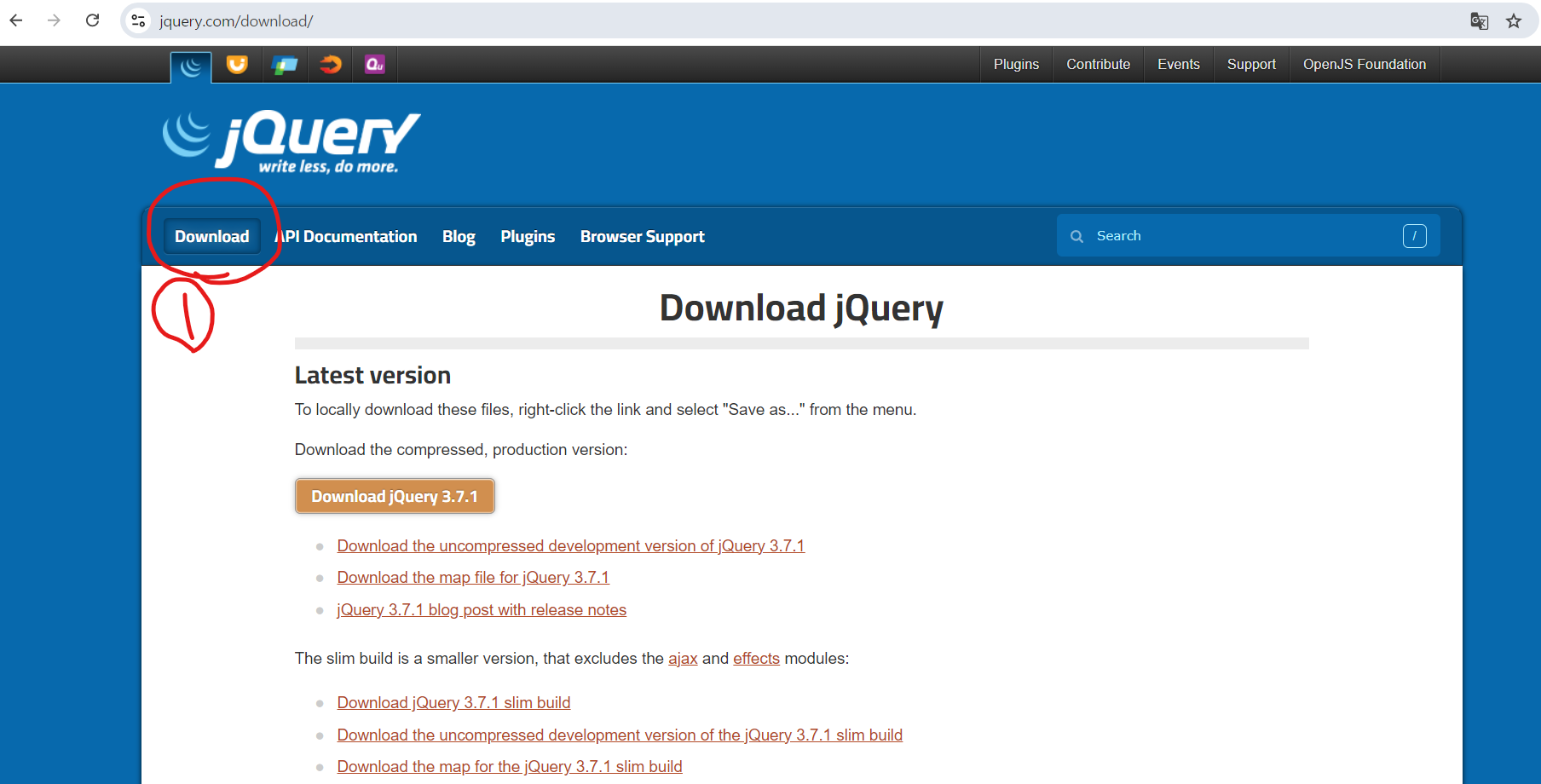Open Plugins in blue navigation bar
Image resolution: width=1541 pixels, height=784 pixels.
(528, 236)
